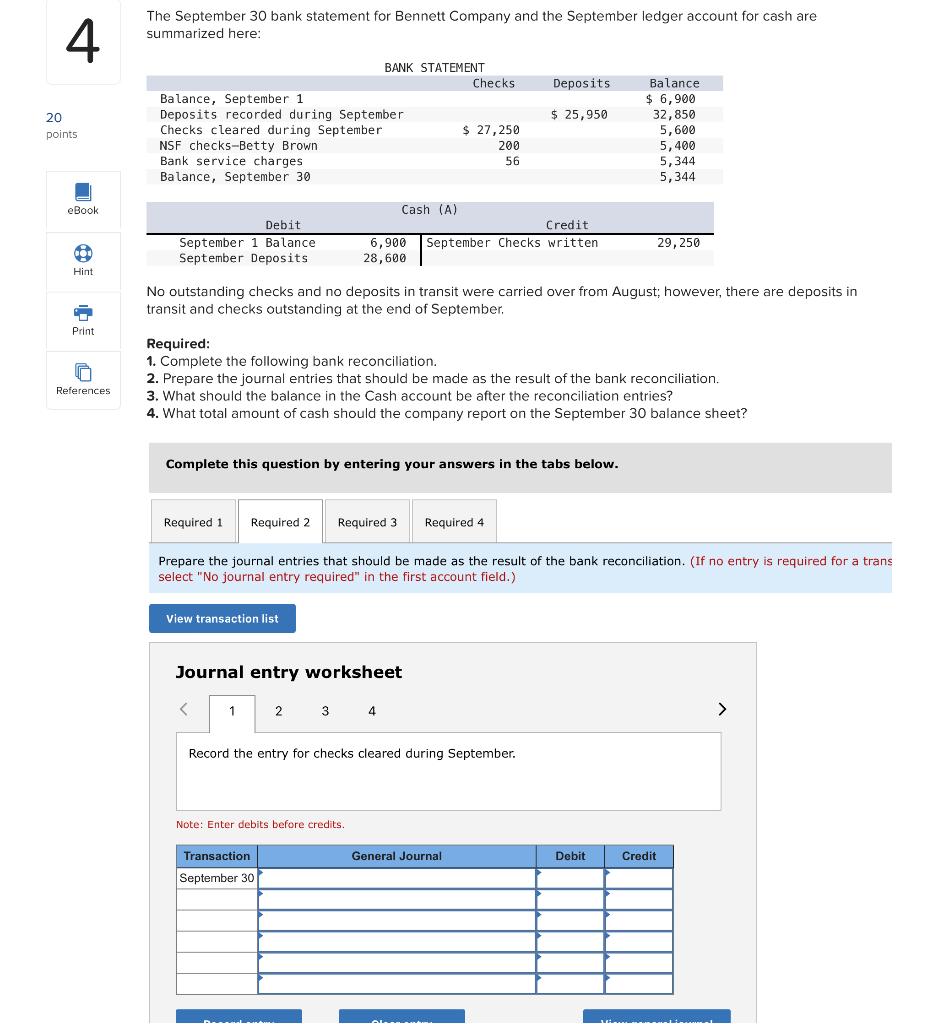Select journal entry page 2
This screenshot has width=933, height=1024.
click(x=278, y=711)
